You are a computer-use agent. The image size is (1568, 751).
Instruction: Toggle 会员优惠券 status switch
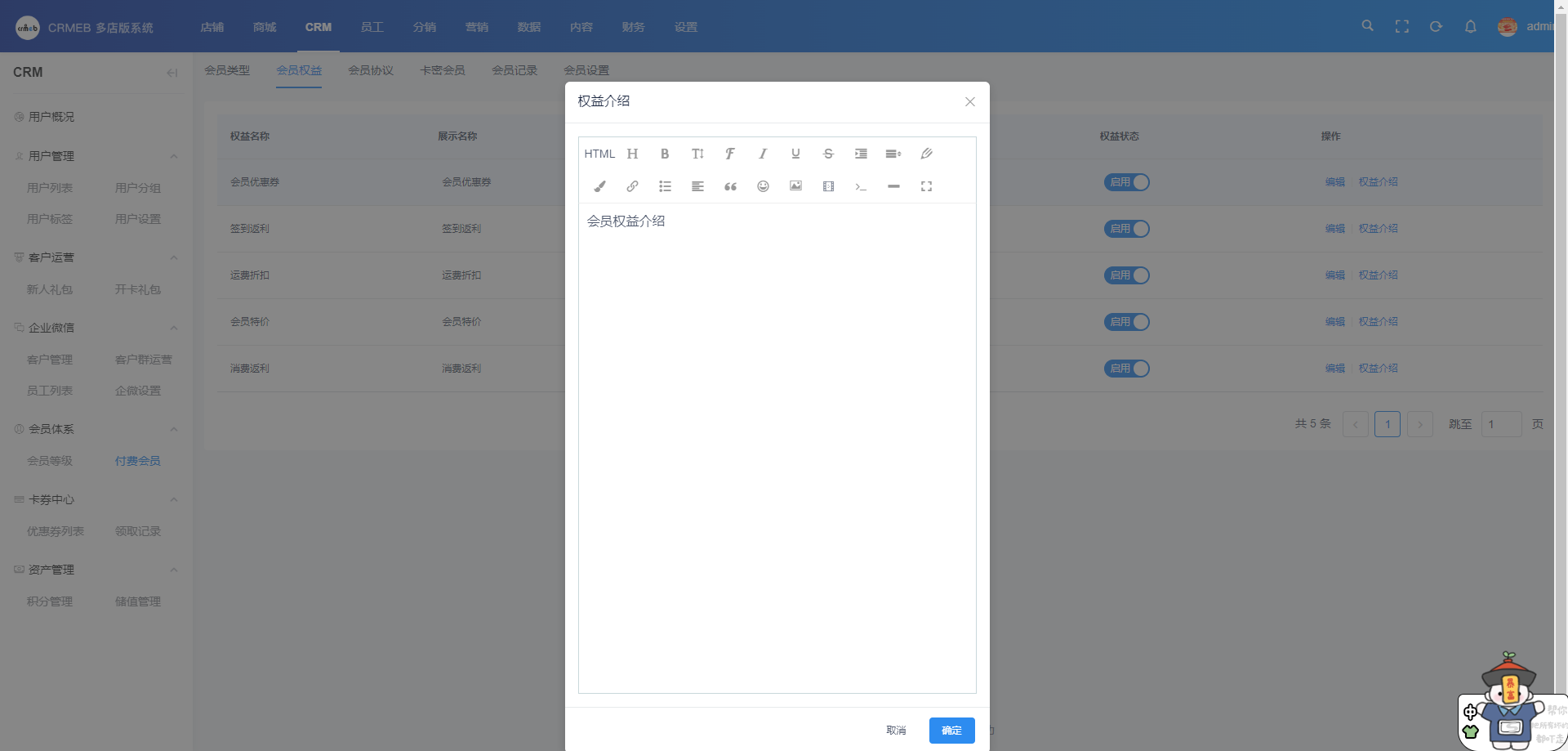click(x=1126, y=182)
